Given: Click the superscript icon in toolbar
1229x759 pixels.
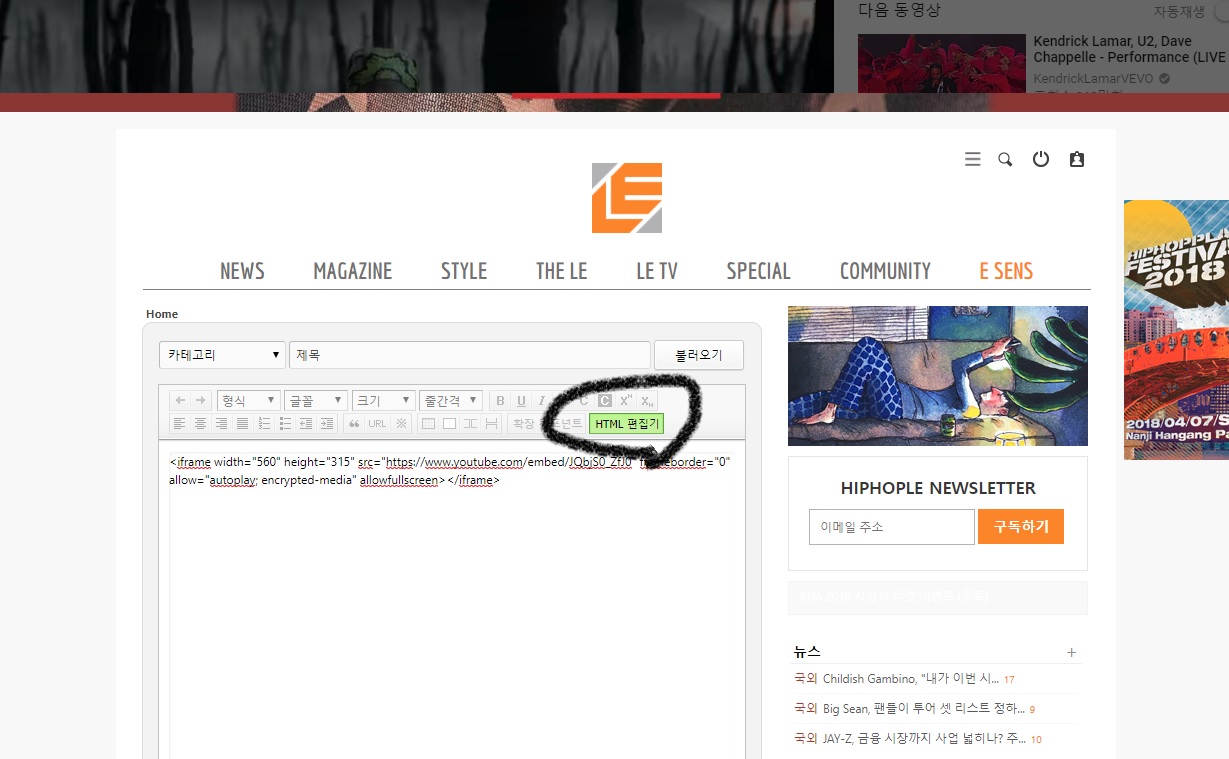Looking at the screenshot, I should pos(626,401).
